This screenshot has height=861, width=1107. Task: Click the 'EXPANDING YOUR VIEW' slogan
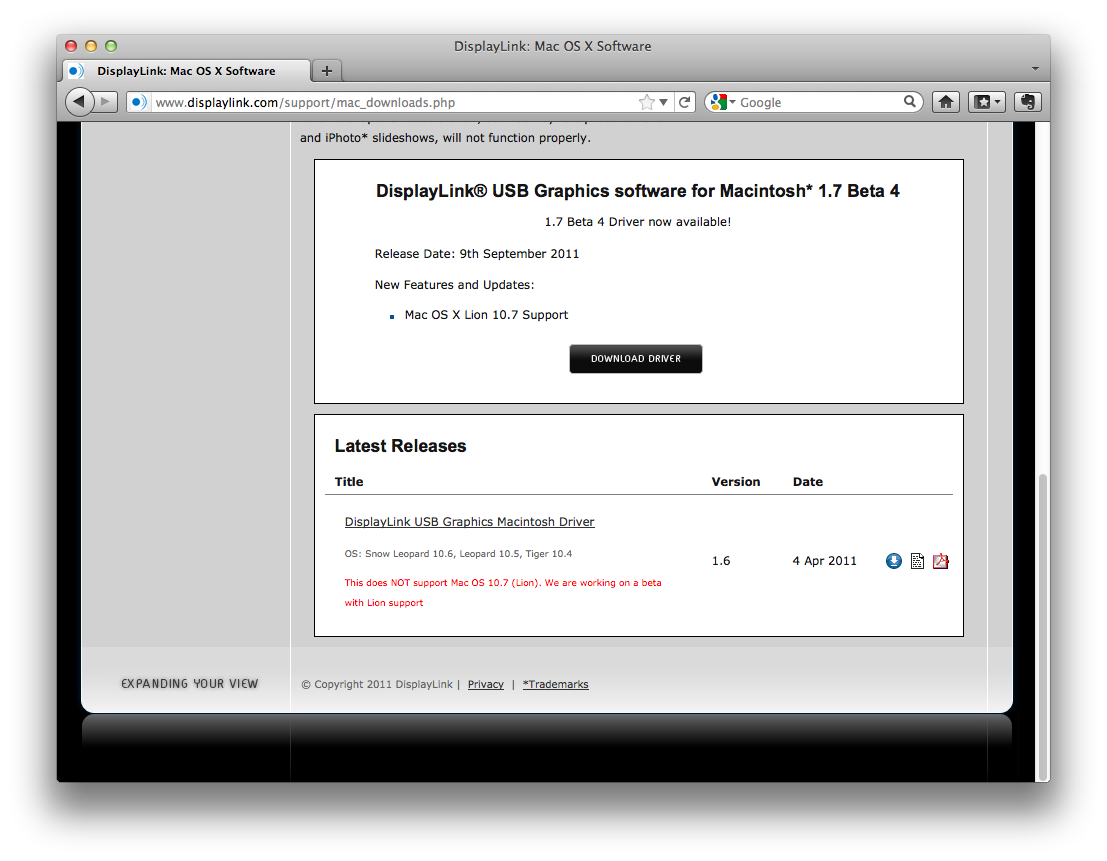pos(190,683)
